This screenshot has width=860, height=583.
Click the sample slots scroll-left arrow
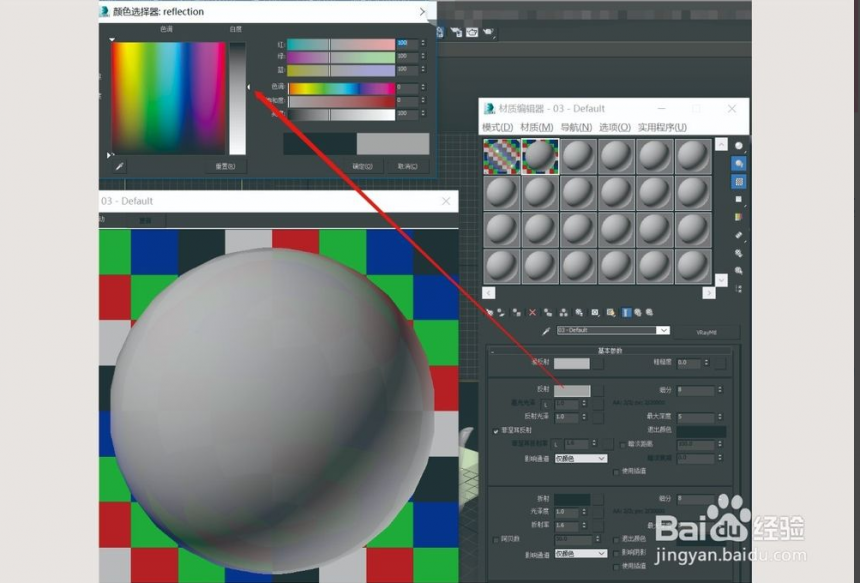(x=489, y=293)
